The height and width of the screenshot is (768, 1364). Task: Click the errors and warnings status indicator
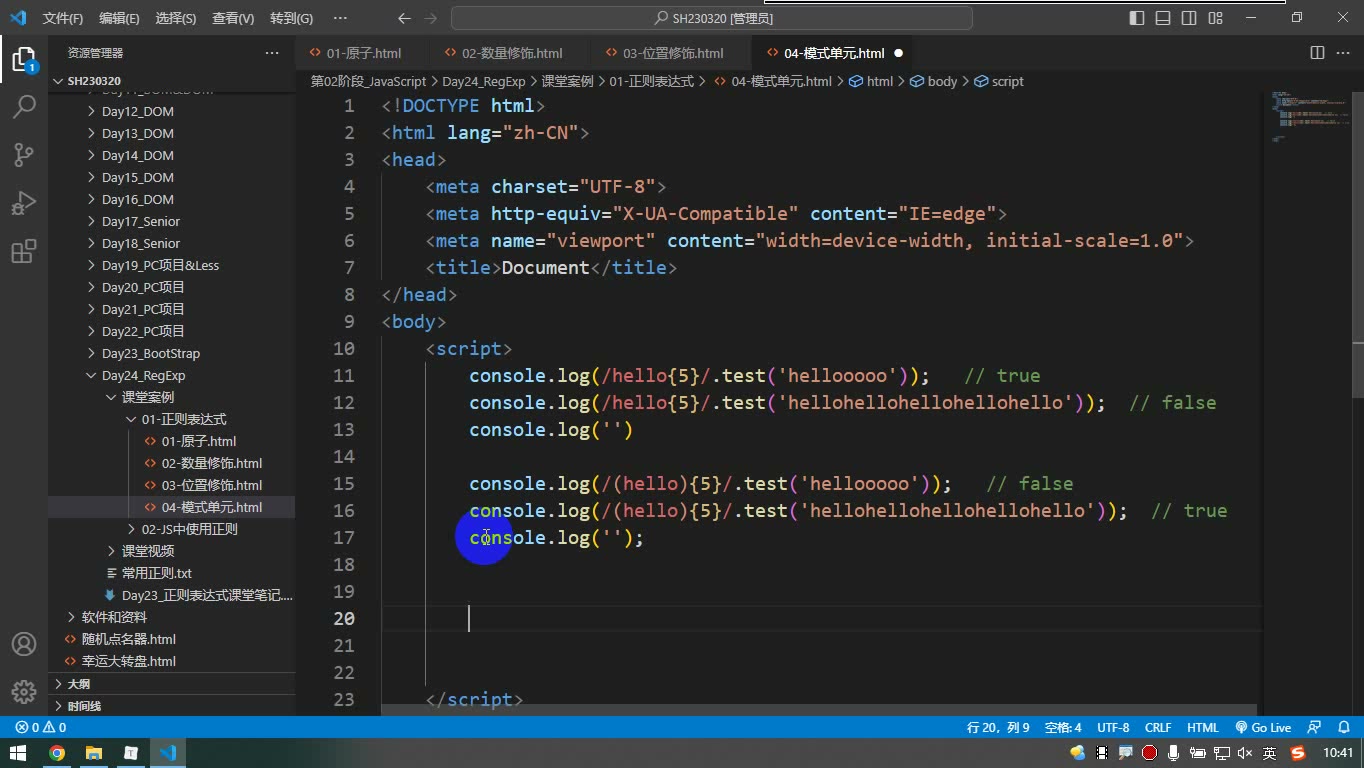(x=41, y=728)
